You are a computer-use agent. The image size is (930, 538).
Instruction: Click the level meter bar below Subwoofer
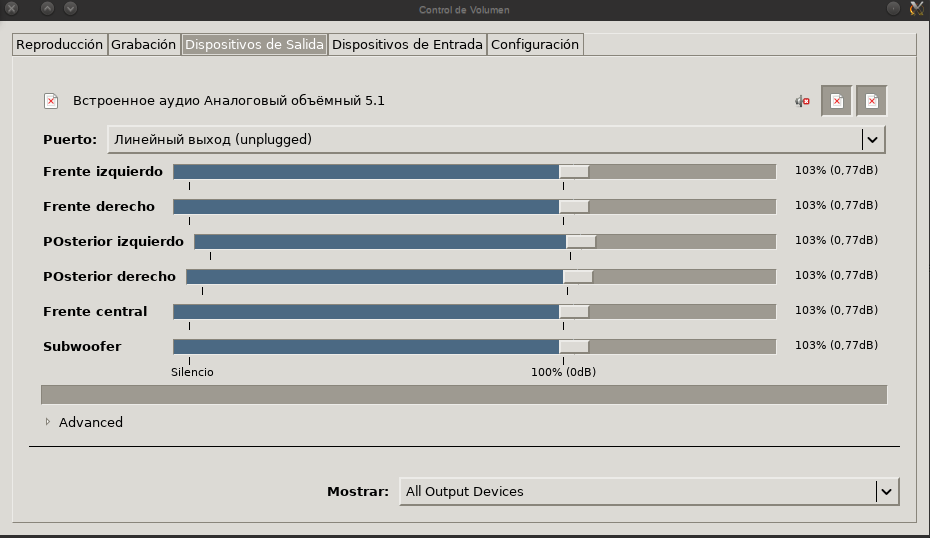pos(463,395)
